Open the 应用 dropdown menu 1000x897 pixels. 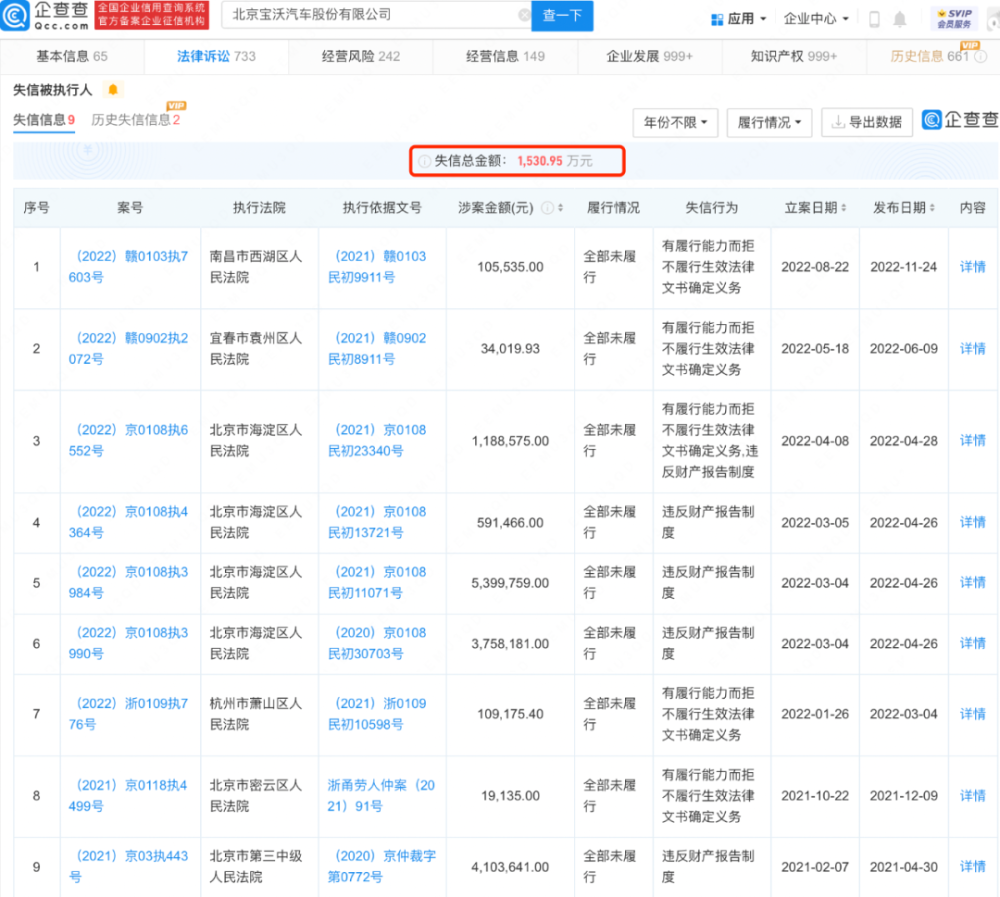coord(739,19)
